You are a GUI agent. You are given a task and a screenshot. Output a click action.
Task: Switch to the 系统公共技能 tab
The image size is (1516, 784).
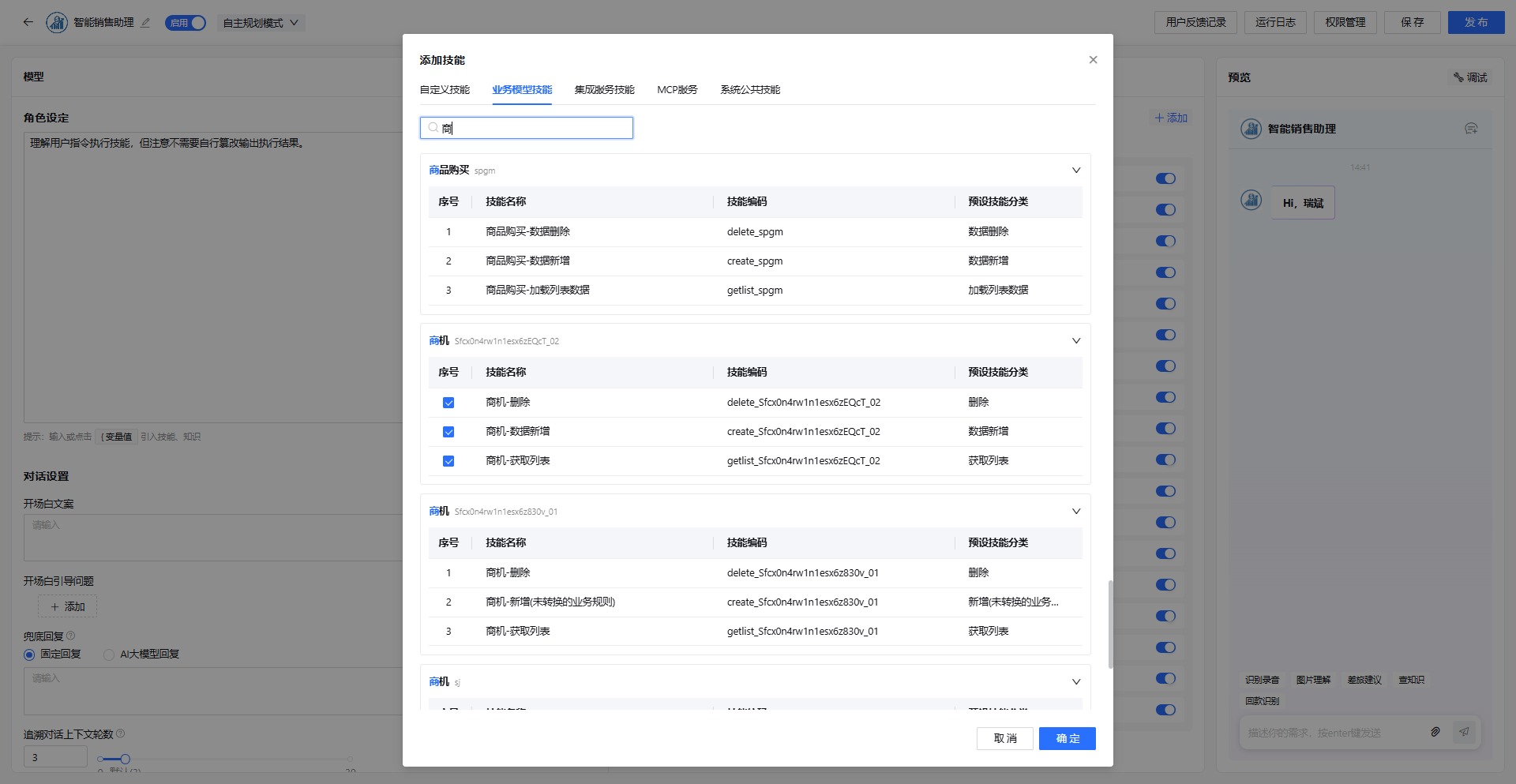[x=750, y=90]
